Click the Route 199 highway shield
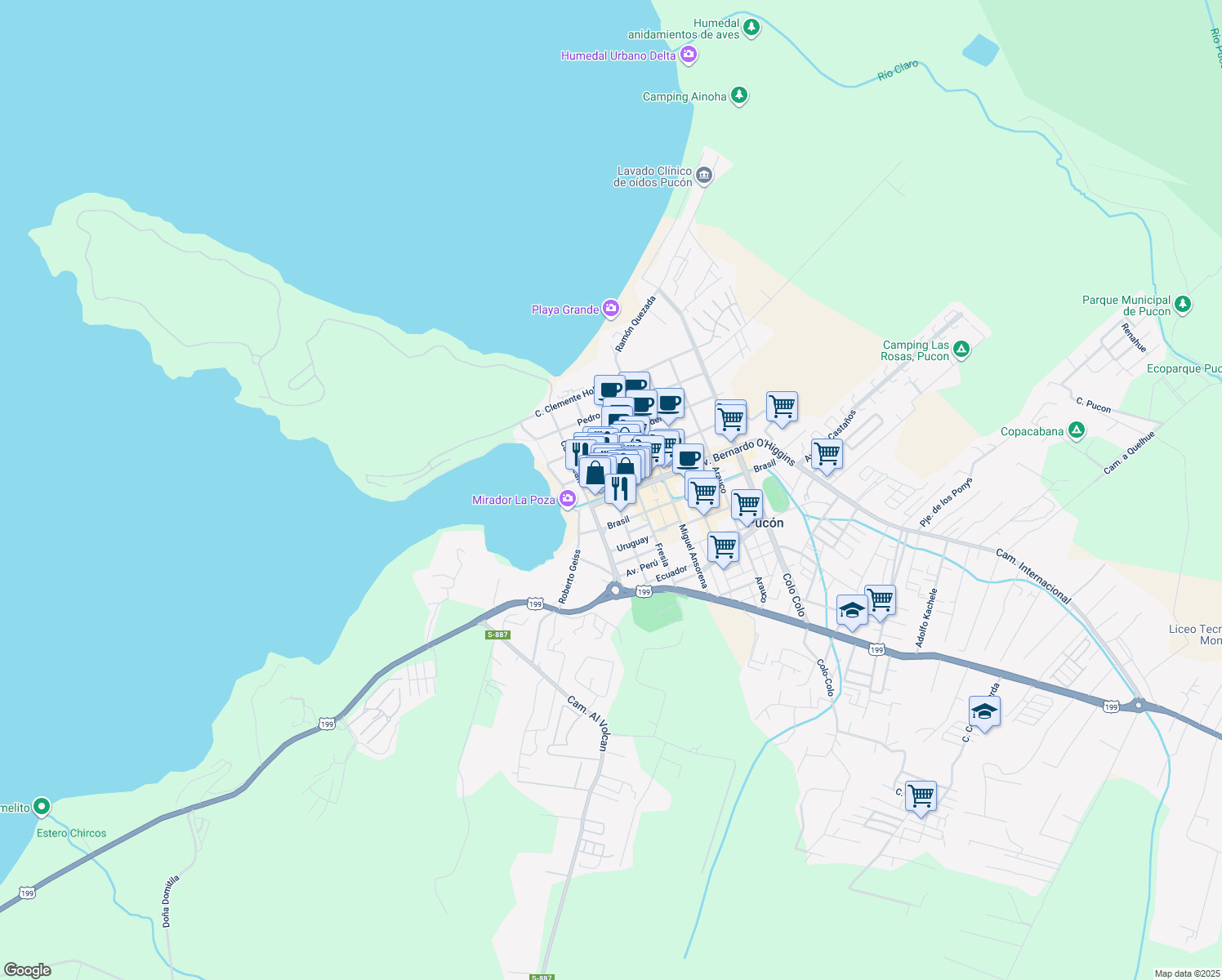 [876, 650]
